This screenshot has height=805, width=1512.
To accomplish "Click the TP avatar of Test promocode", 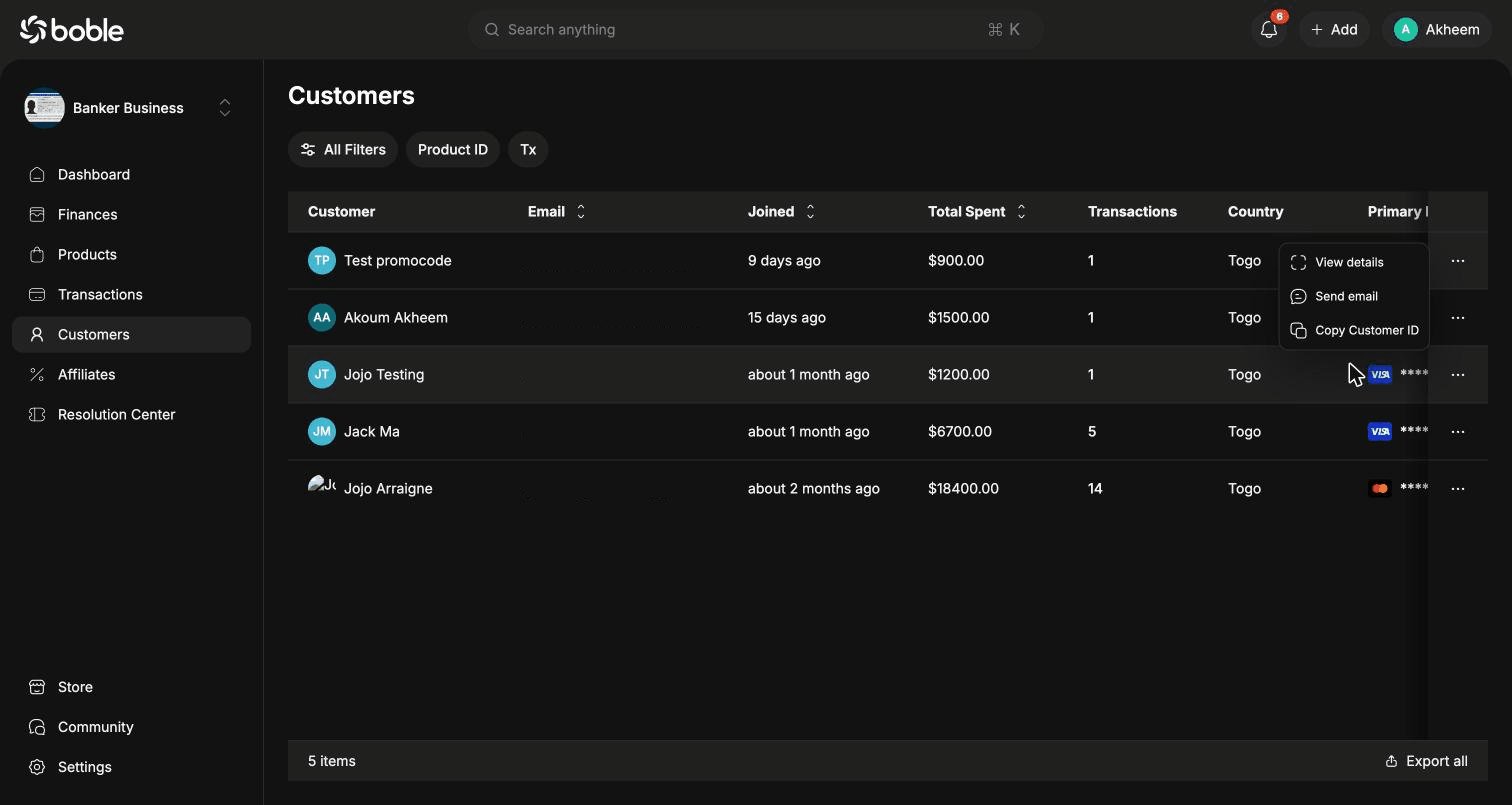I will click(322, 260).
